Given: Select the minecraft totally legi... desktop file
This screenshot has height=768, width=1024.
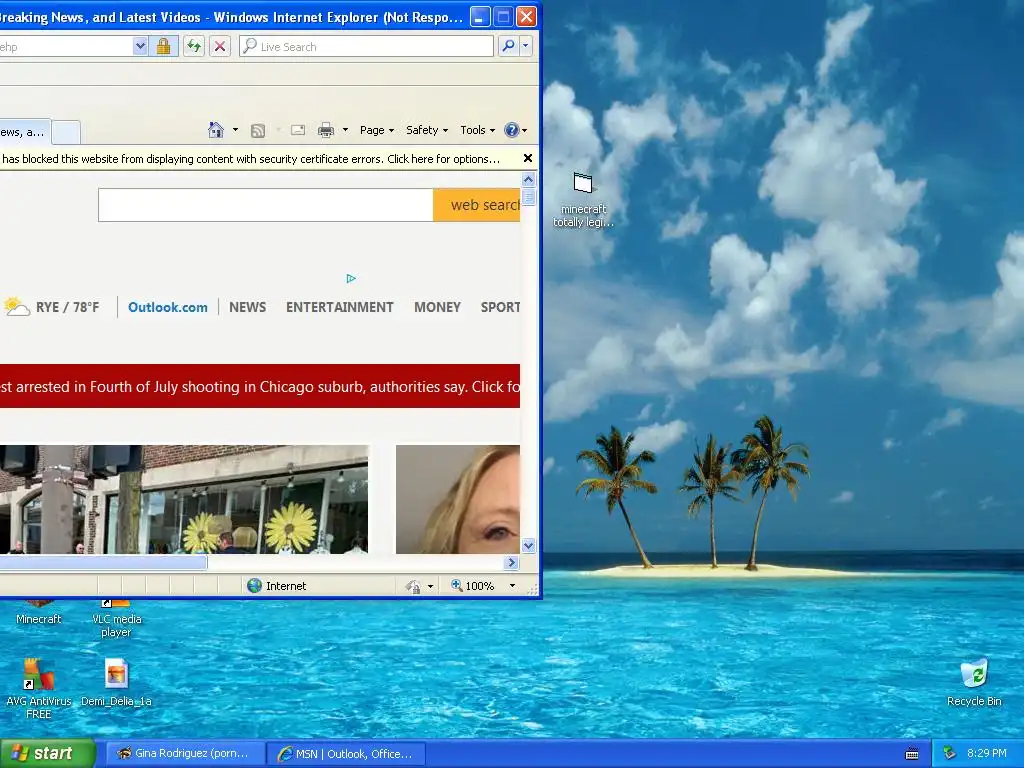Looking at the screenshot, I should click(x=583, y=199).
